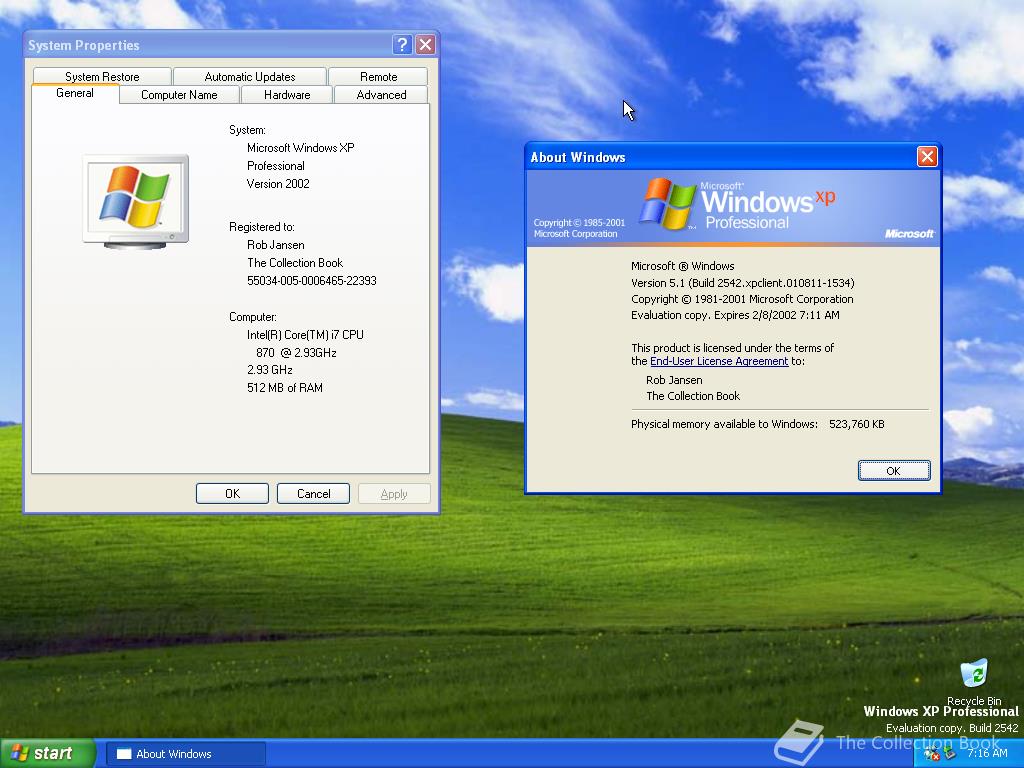Viewport: 1024px width, 768px height.
Task: Click the taskbar clock showing 7:16 AM
Action: click(987, 754)
